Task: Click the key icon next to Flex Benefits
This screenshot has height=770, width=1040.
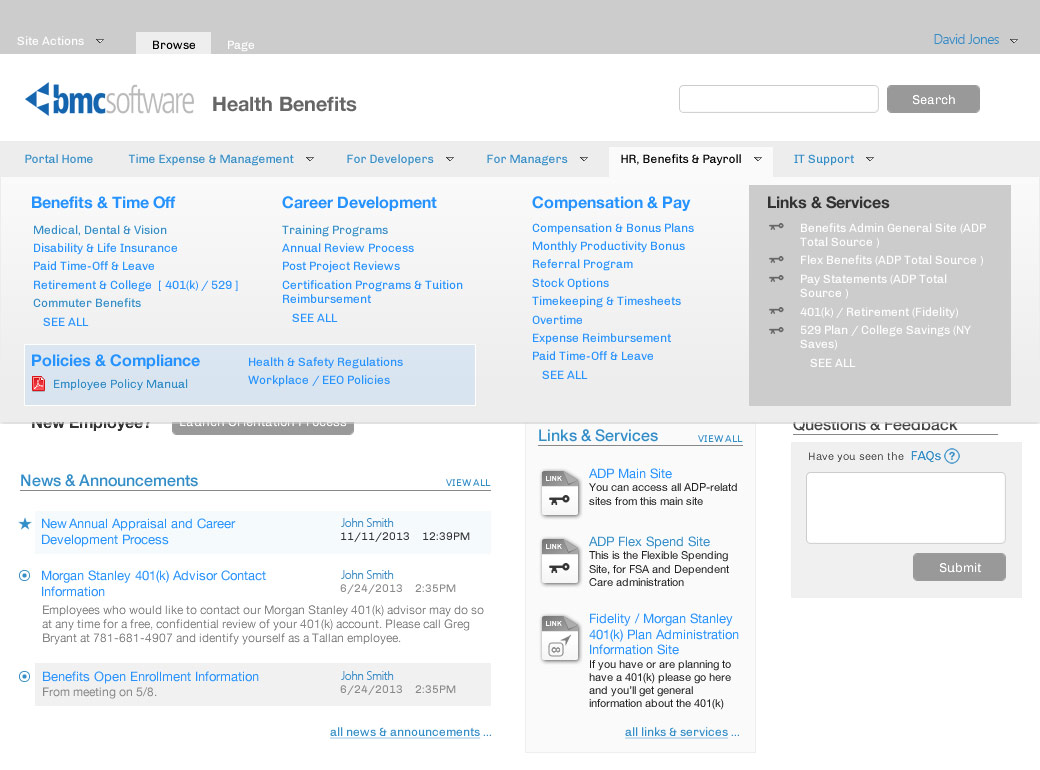Action: click(x=776, y=260)
